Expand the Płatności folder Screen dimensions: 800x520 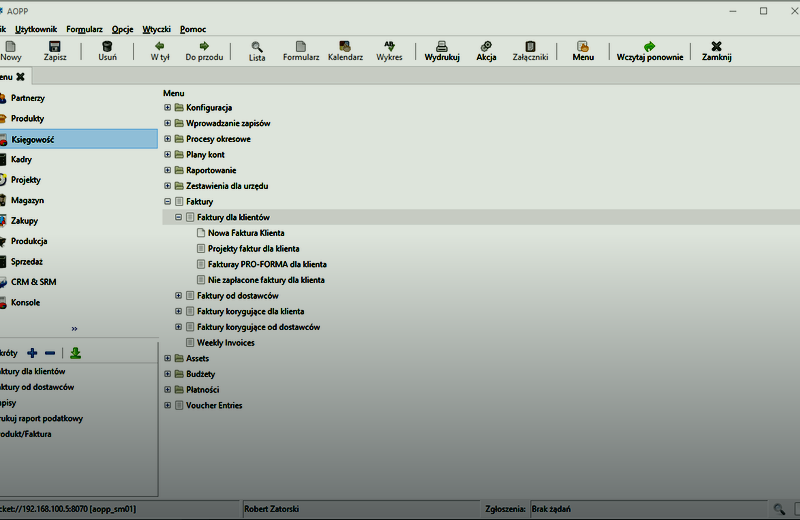[x=168, y=389]
